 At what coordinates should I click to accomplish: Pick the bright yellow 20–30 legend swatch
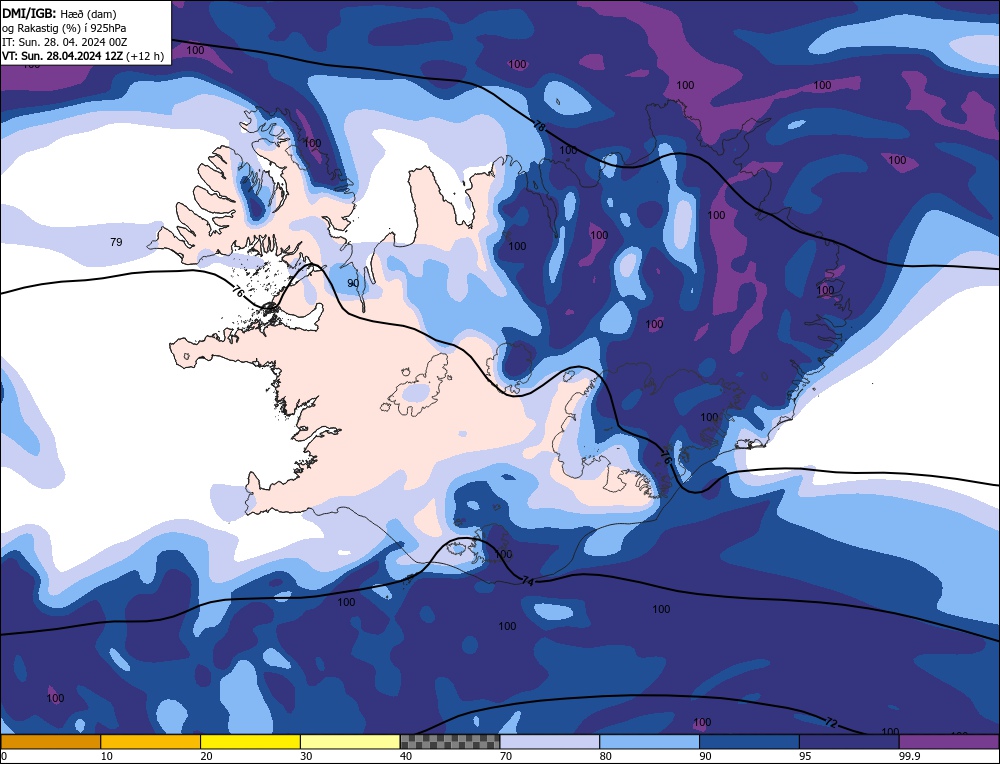coord(250,741)
